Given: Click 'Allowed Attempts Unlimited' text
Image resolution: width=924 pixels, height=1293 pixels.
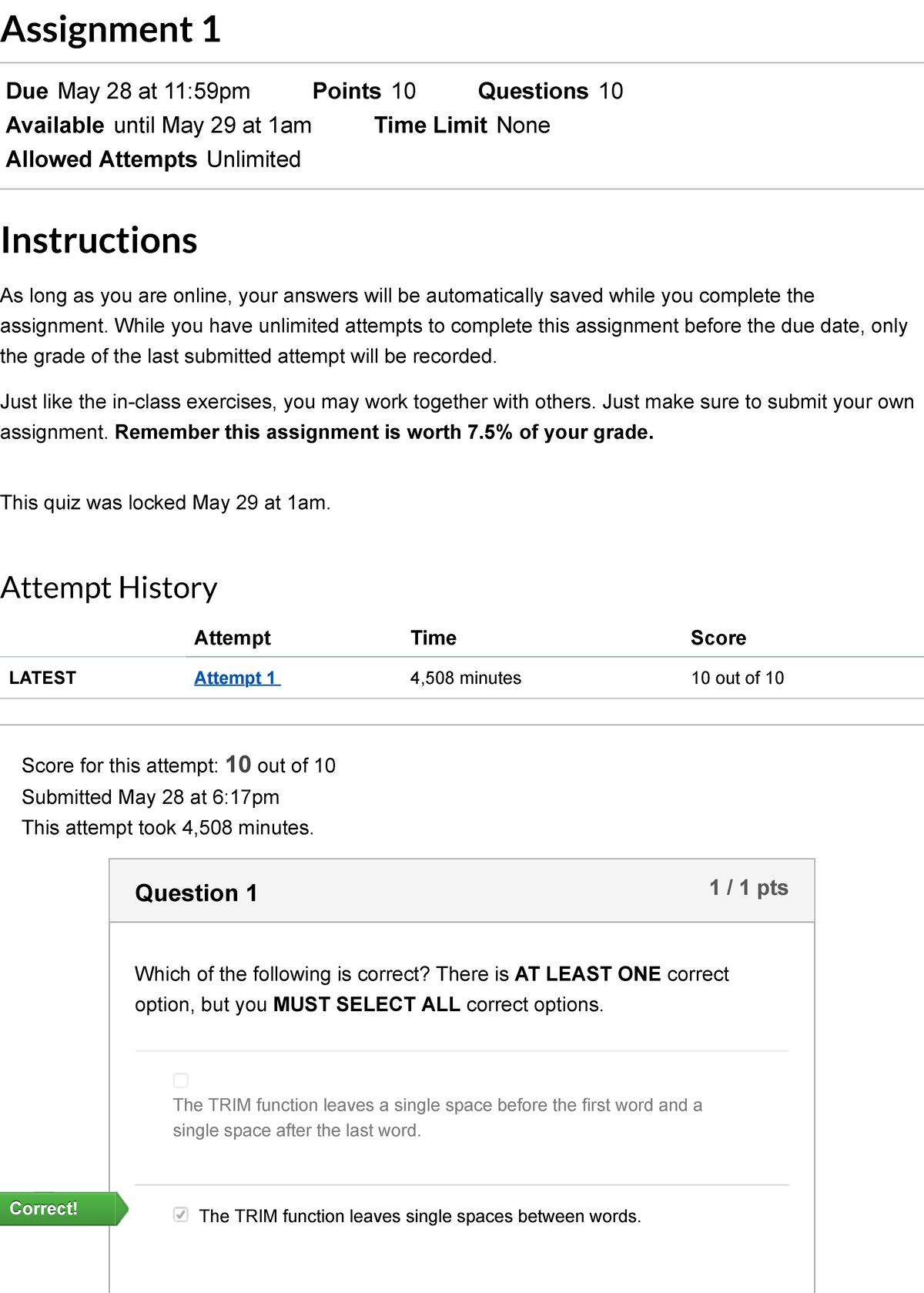Looking at the screenshot, I should pyautogui.click(x=152, y=159).
